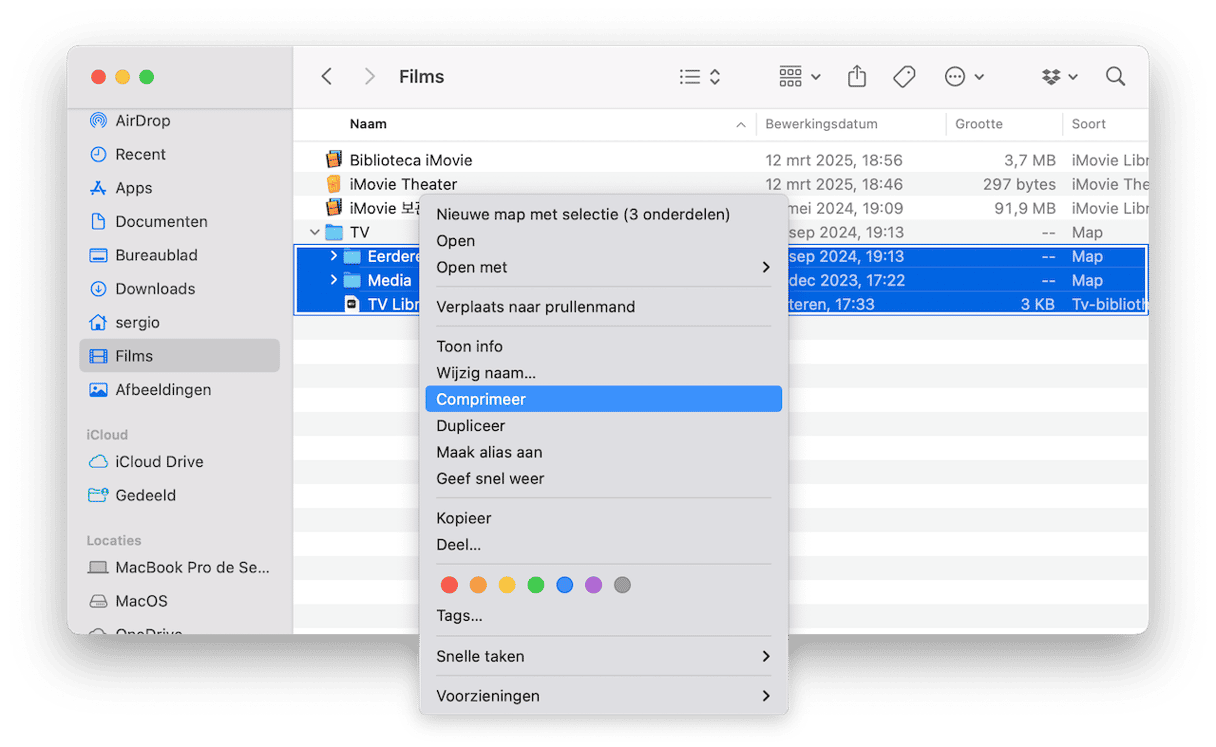Screen dimensions: 1216x747
Task: Collapse the TV folder disclosure triangle
Action: click(315, 233)
